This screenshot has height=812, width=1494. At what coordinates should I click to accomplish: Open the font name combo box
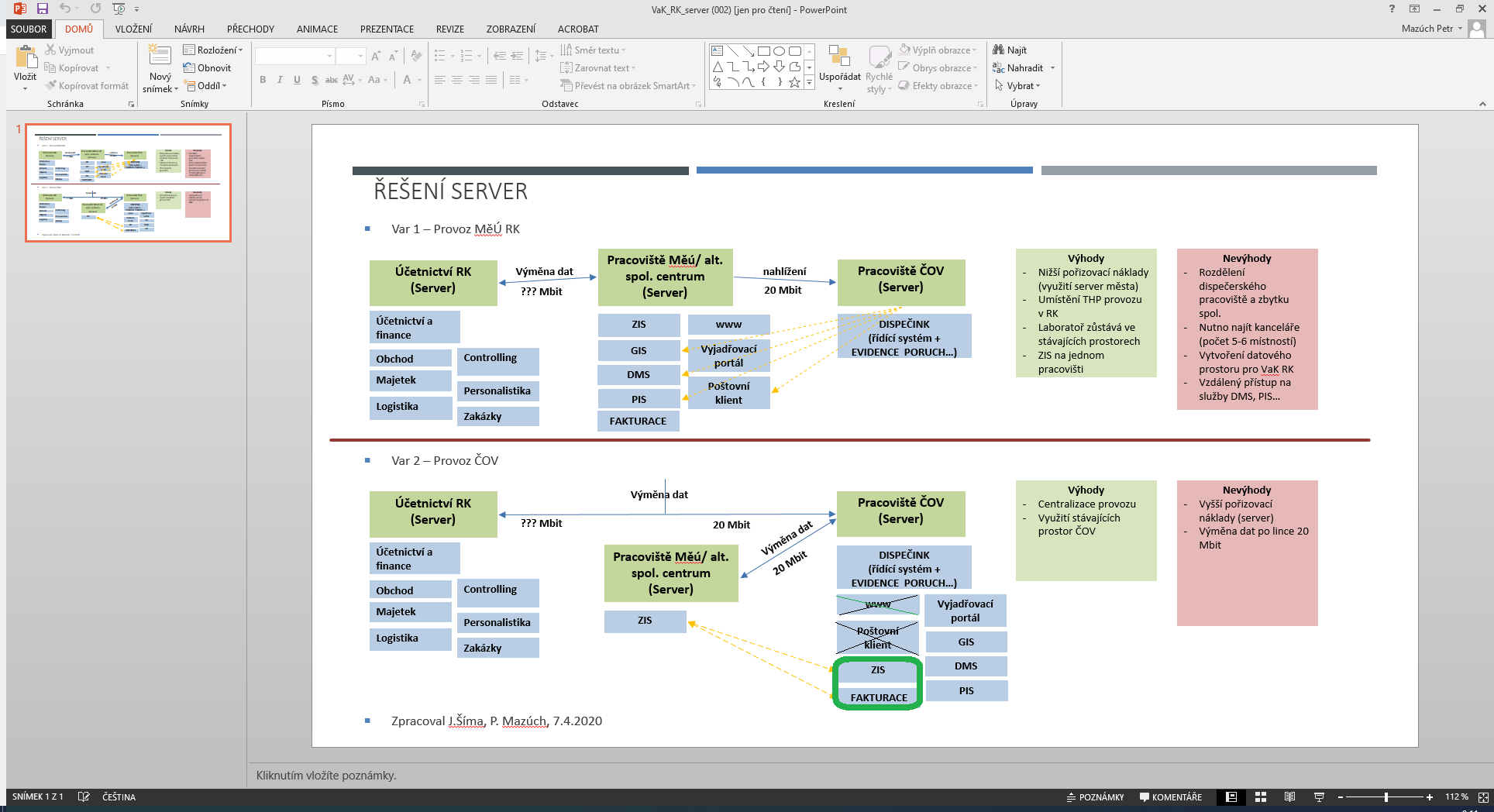click(295, 56)
